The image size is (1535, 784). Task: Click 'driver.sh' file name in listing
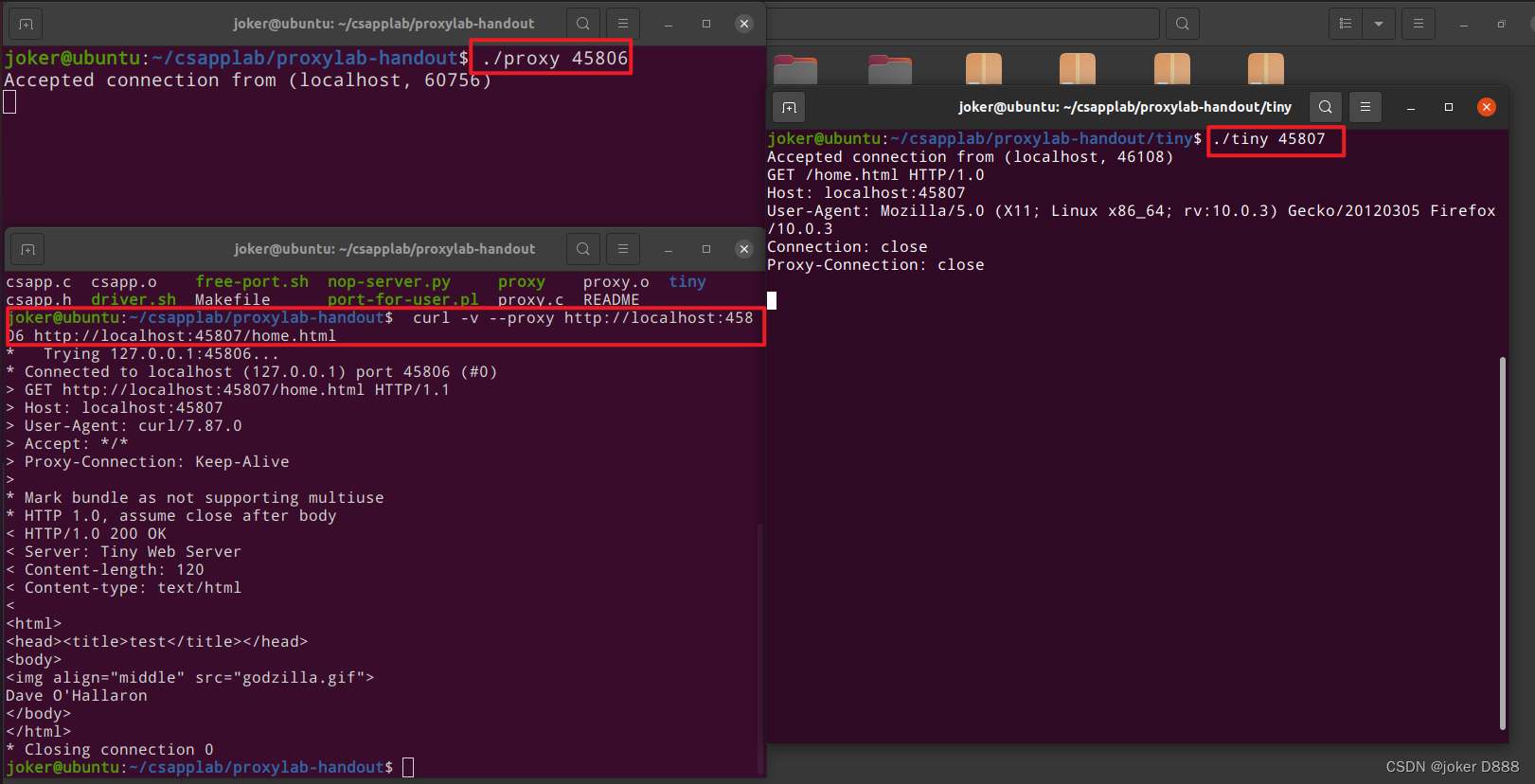pos(134,300)
